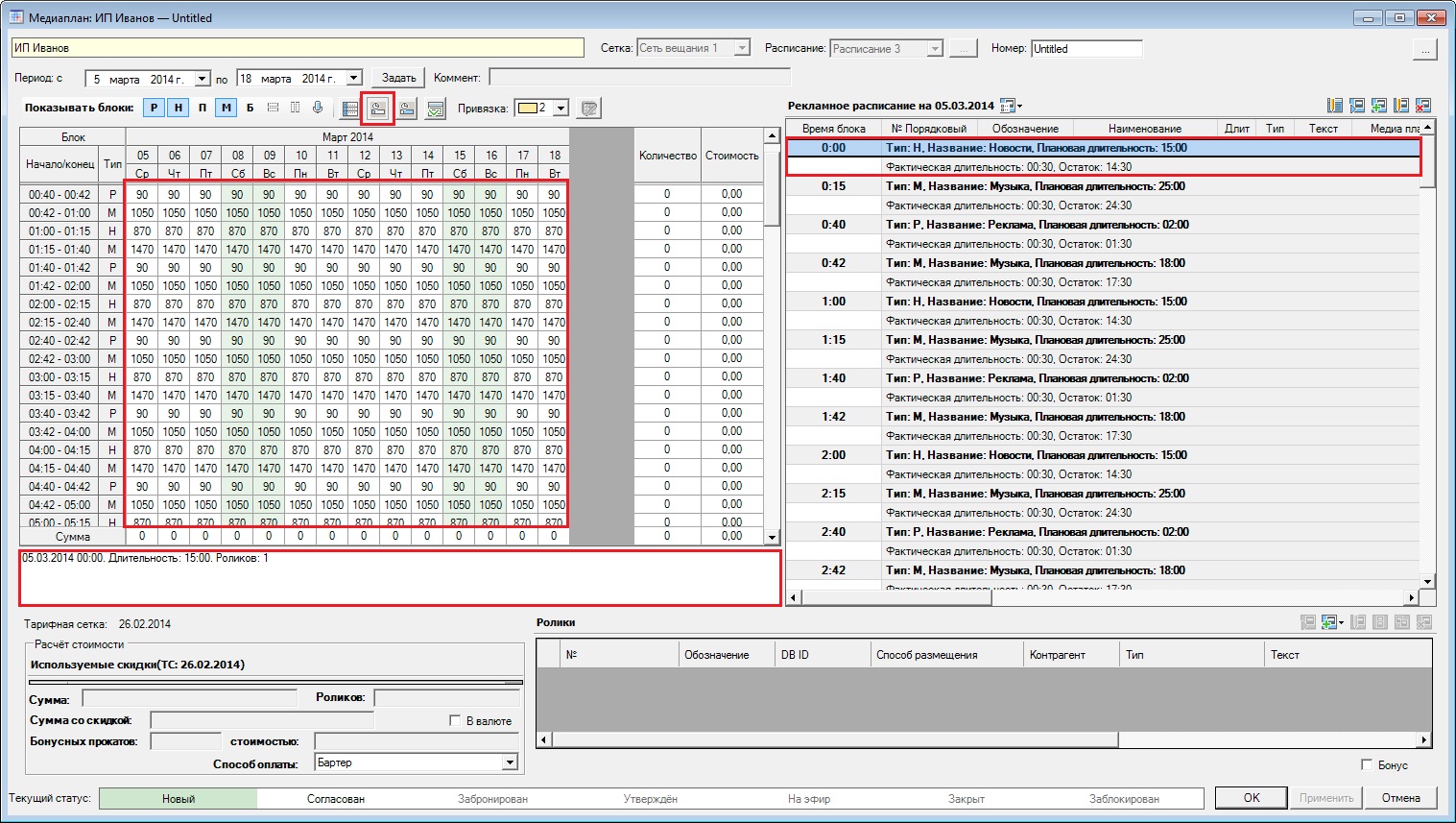The width and height of the screenshot is (1456, 823).
Task: Open the Способ оплаты dropdown
Action: [511, 762]
